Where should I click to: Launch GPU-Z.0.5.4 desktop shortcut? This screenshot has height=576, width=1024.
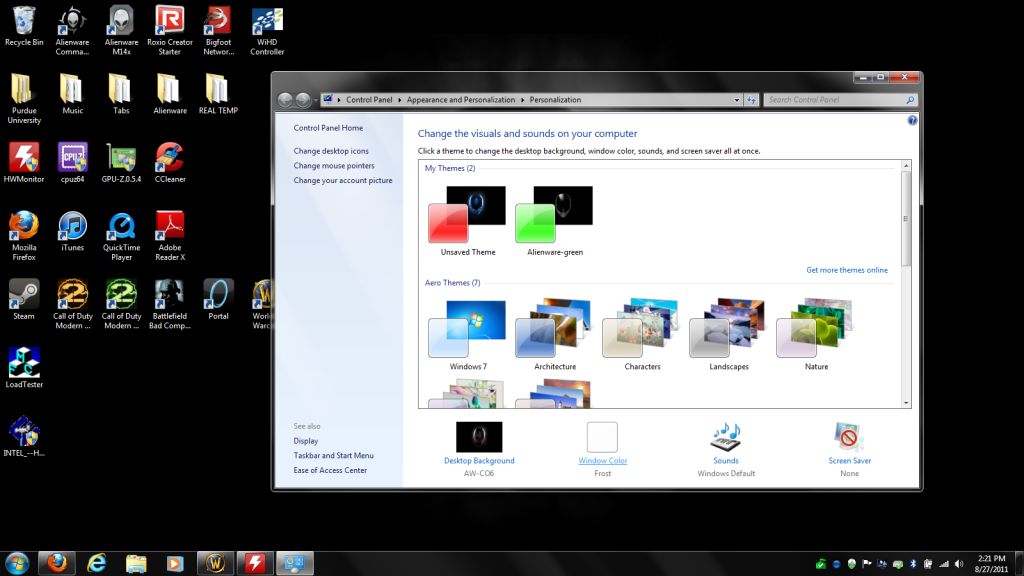click(121, 163)
